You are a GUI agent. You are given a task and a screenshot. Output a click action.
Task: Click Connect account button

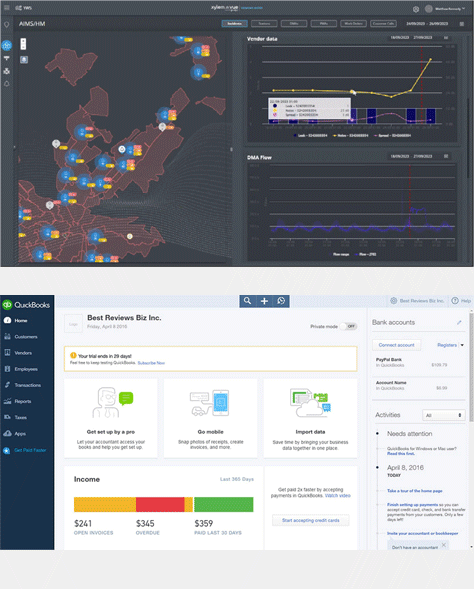click(396, 345)
